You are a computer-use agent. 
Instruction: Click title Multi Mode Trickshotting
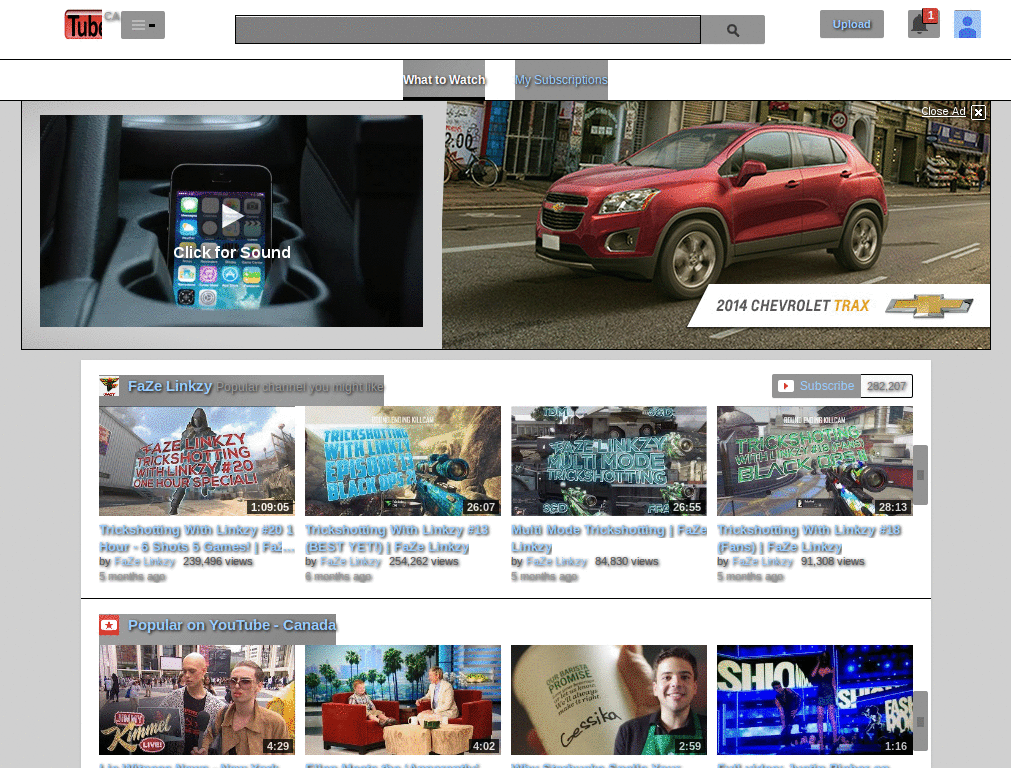[x=609, y=538]
